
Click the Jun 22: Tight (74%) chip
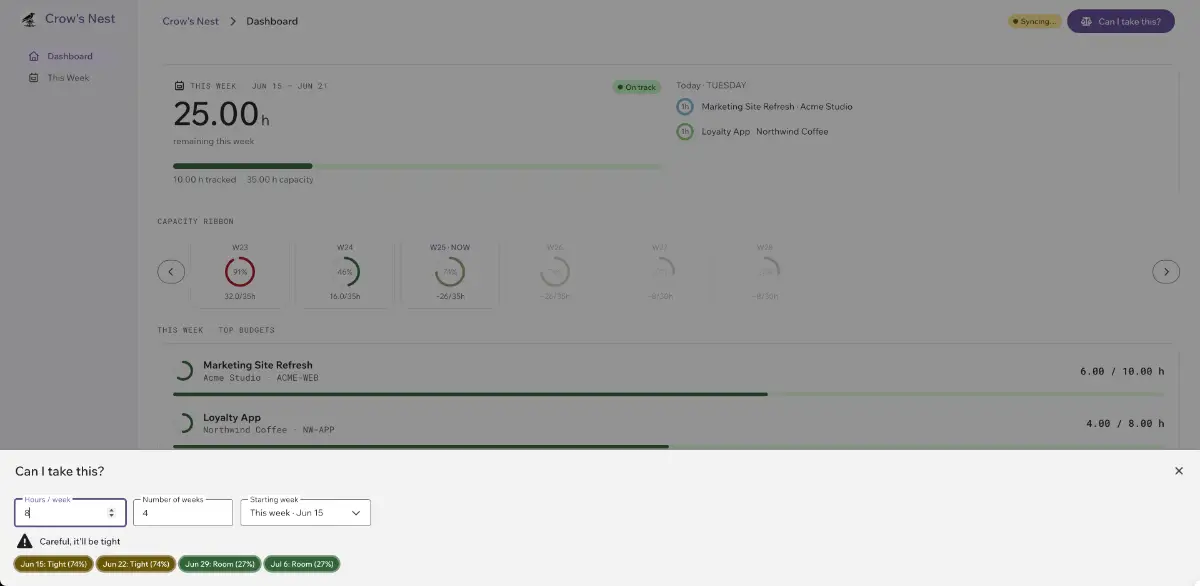(136, 564)
